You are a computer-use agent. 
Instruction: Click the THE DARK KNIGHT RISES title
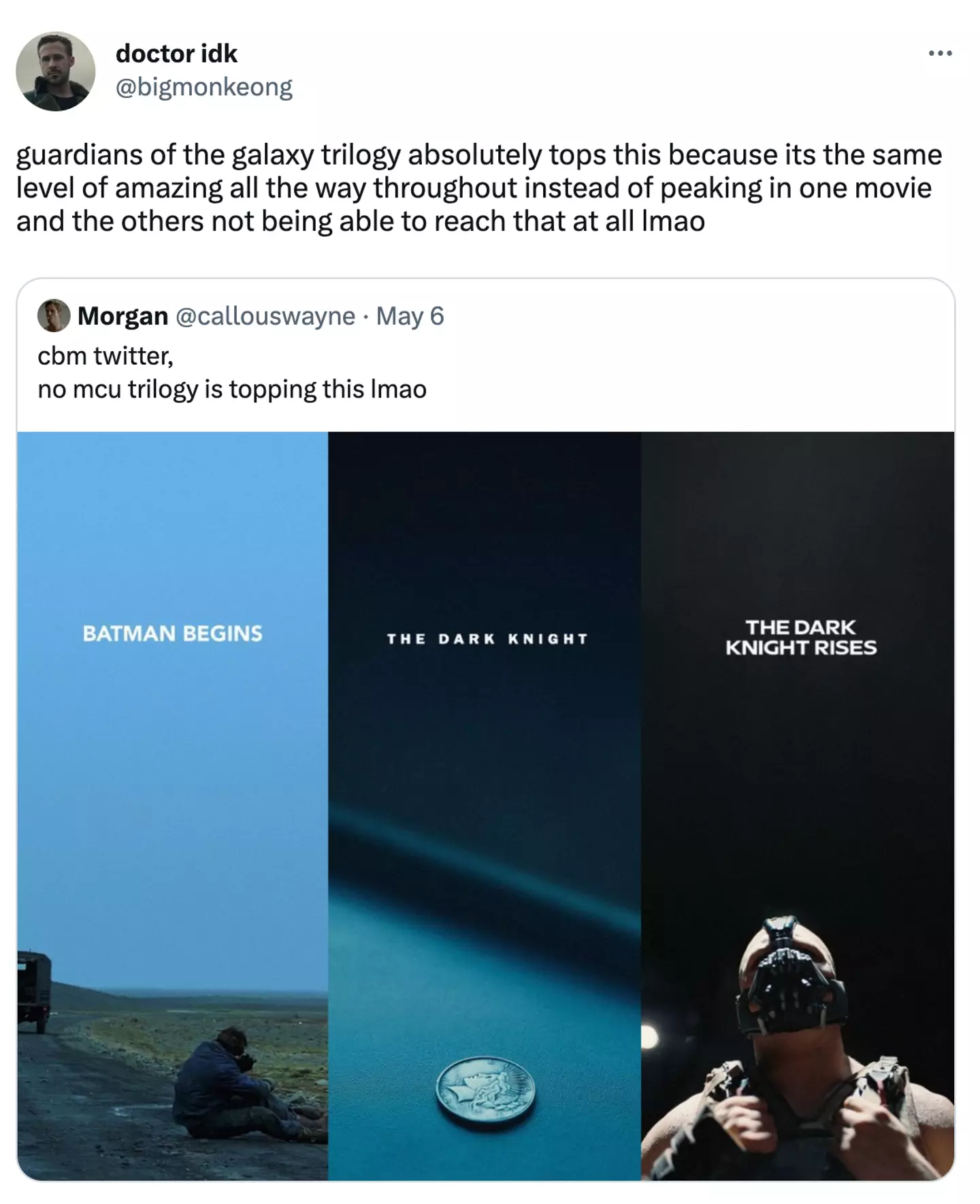point(800,637)
